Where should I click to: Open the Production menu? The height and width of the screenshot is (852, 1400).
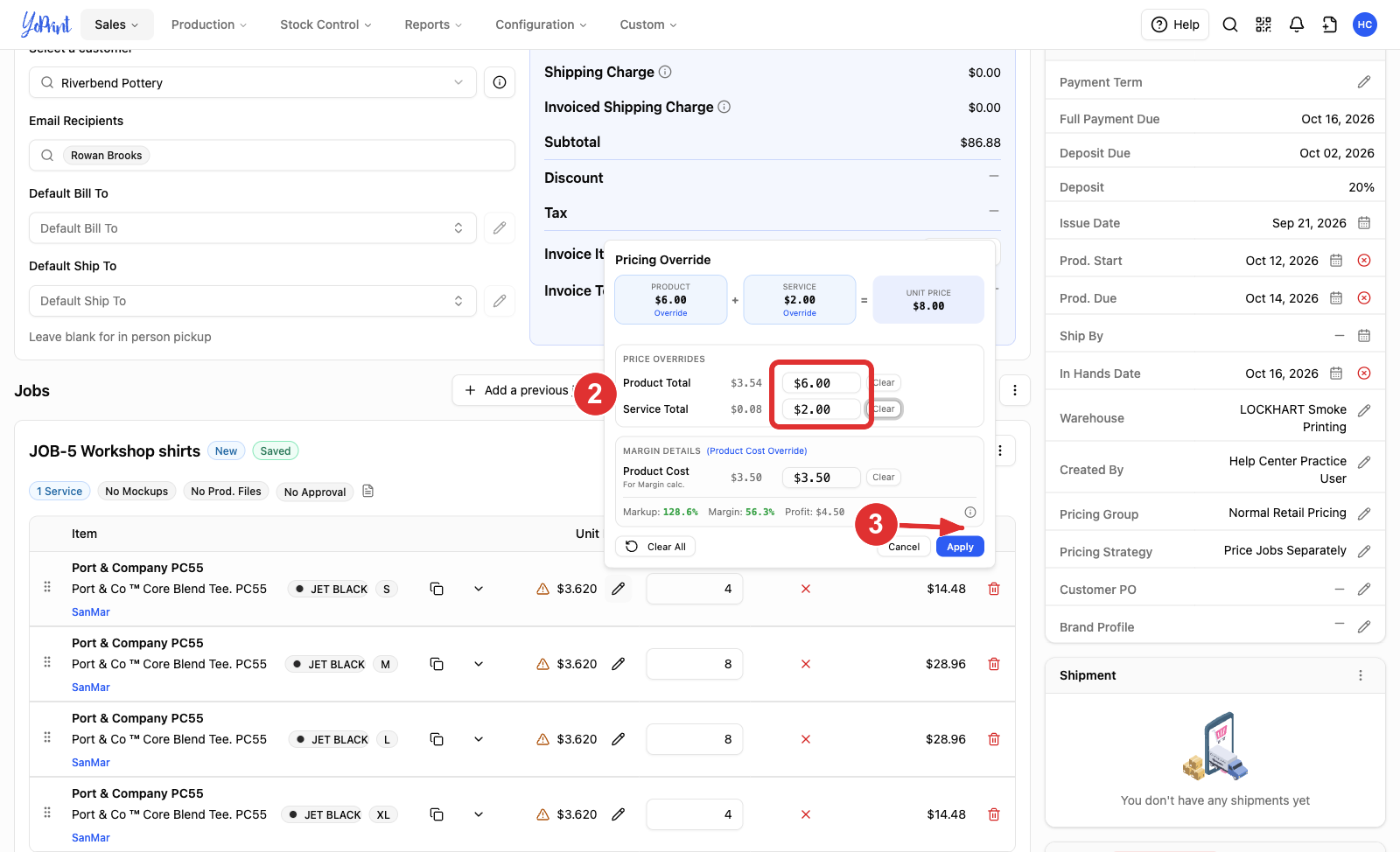pyautogui.click(x=209, y=24)
